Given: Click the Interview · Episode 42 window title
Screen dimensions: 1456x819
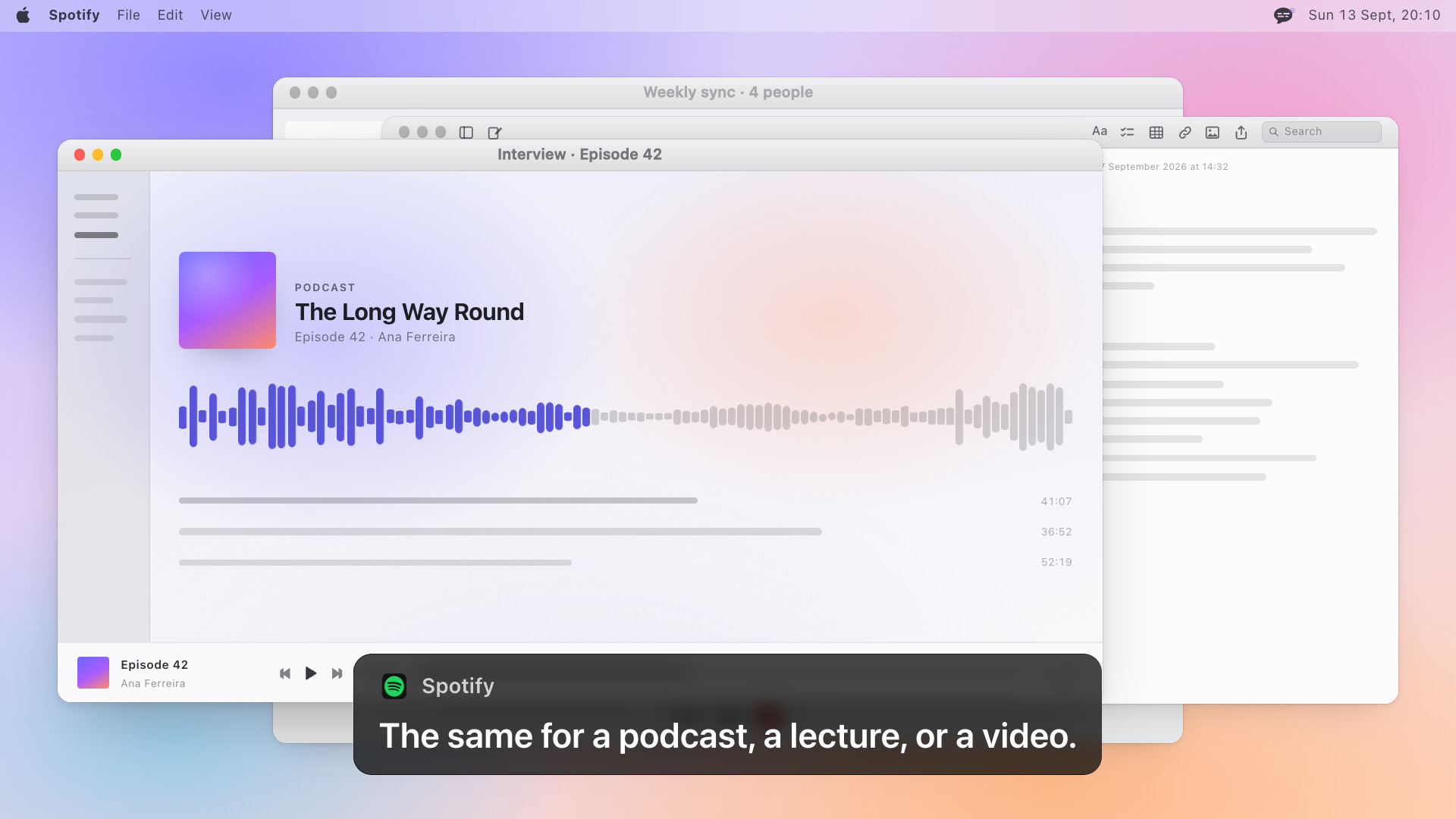Looking at the screenshot, I should click(x=580, y=155).
